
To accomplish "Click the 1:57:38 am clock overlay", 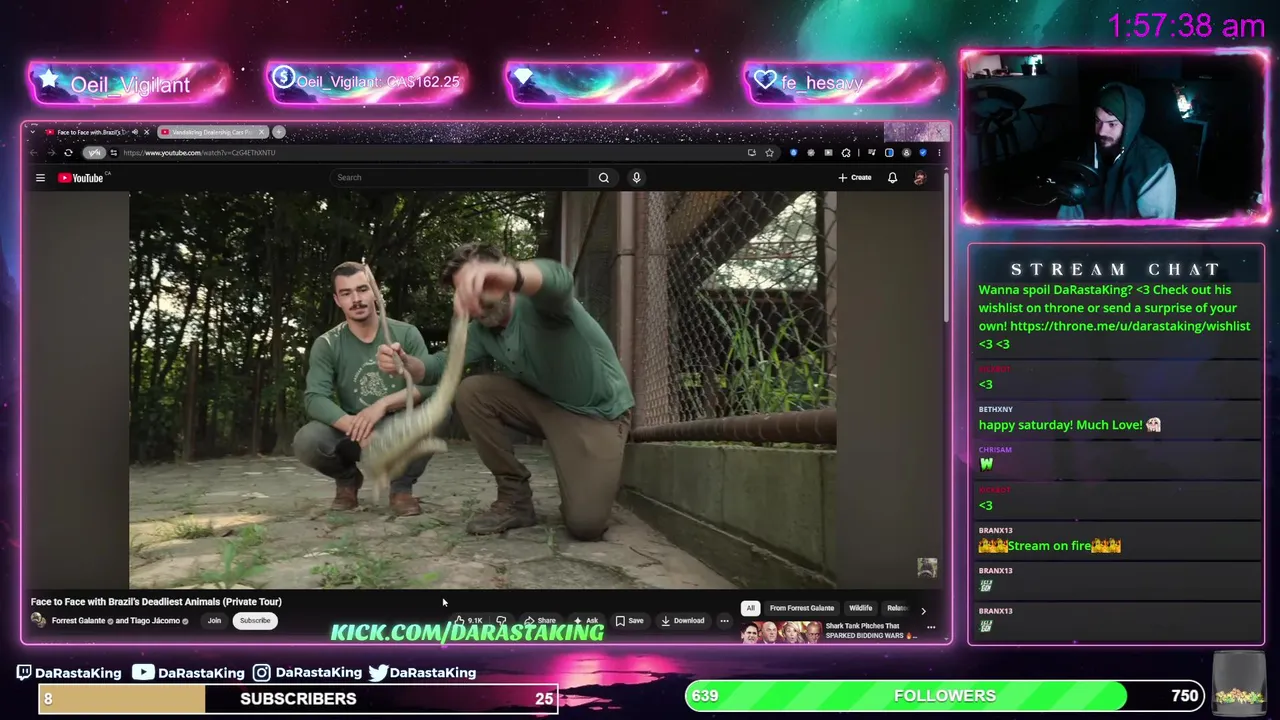I will click(x=1187, y=26).
